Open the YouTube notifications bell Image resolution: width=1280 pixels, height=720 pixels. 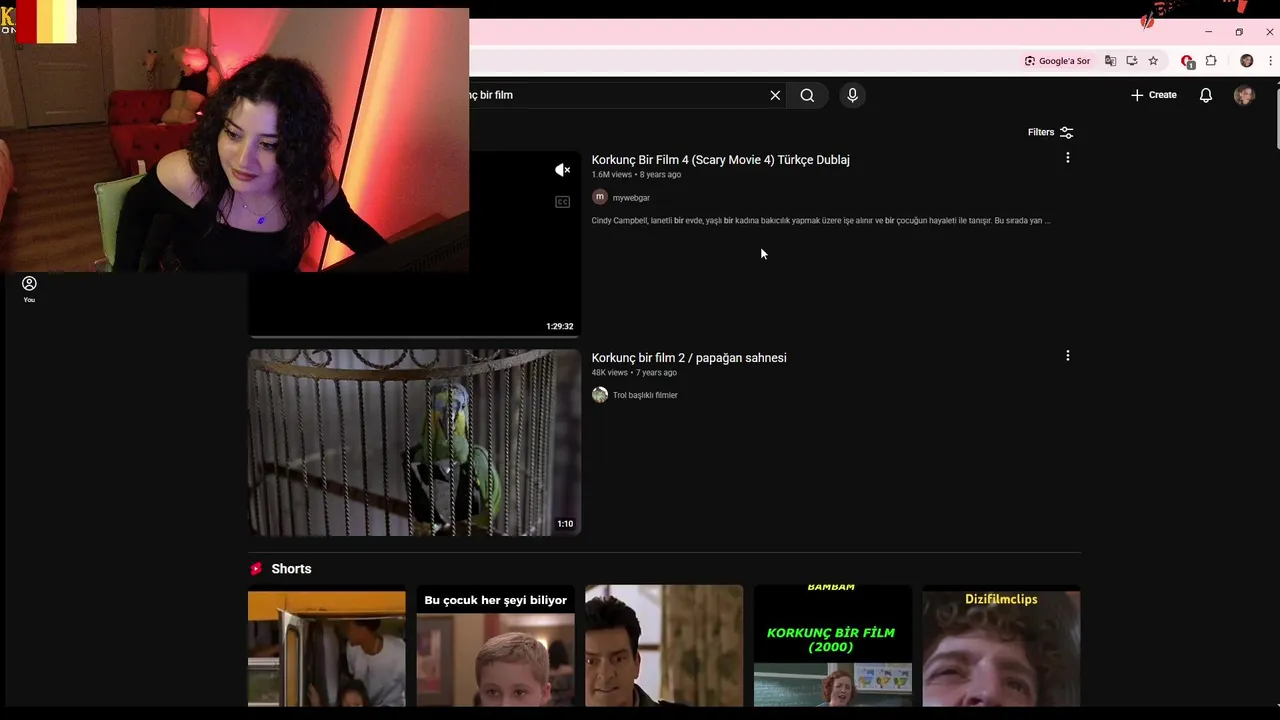(1206, 95)
